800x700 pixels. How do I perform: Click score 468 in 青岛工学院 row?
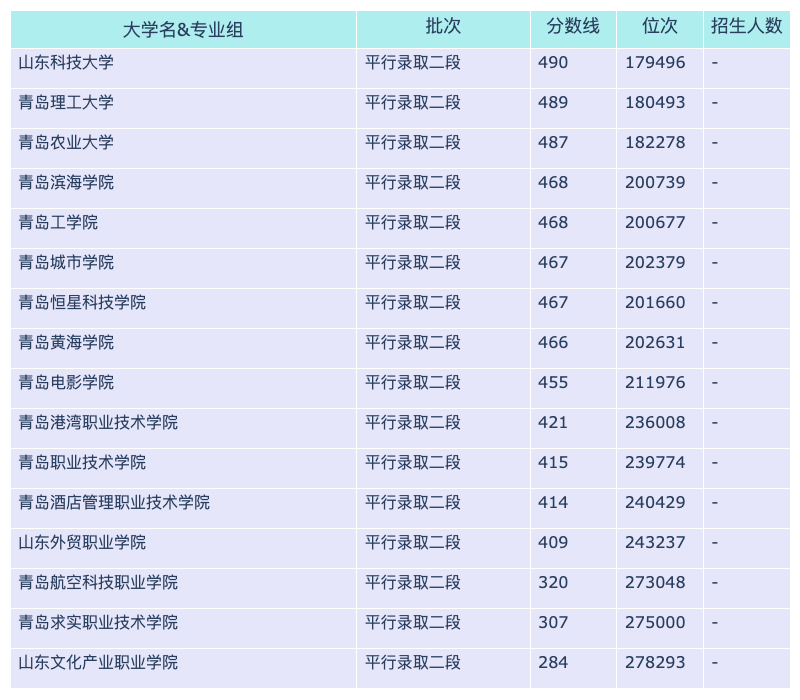point(553,222)
